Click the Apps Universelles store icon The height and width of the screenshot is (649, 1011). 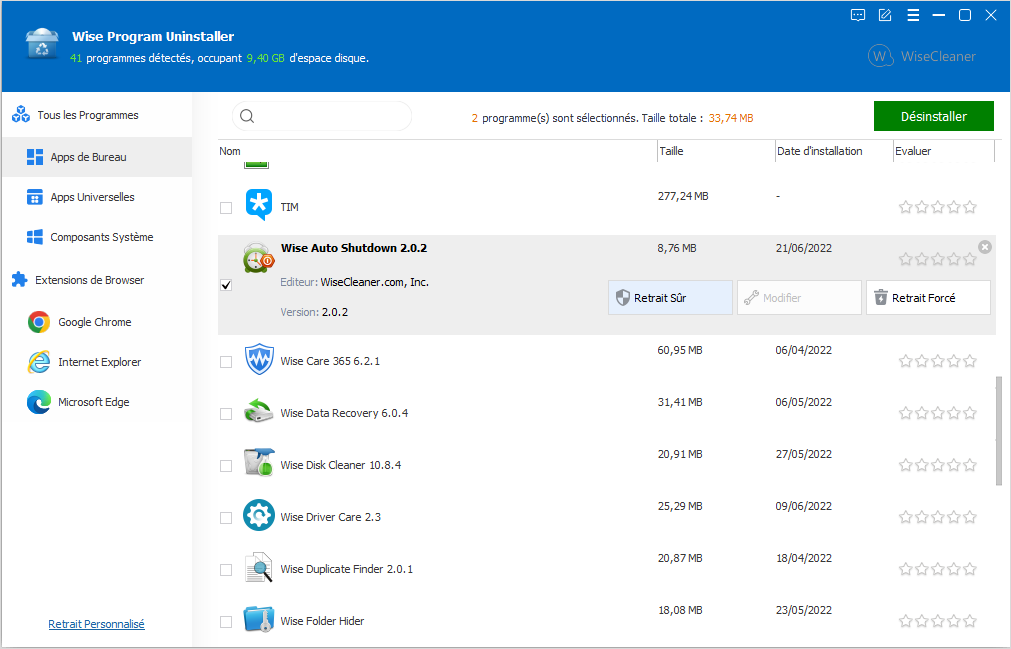pyautogui.click(x=35, y=197)
